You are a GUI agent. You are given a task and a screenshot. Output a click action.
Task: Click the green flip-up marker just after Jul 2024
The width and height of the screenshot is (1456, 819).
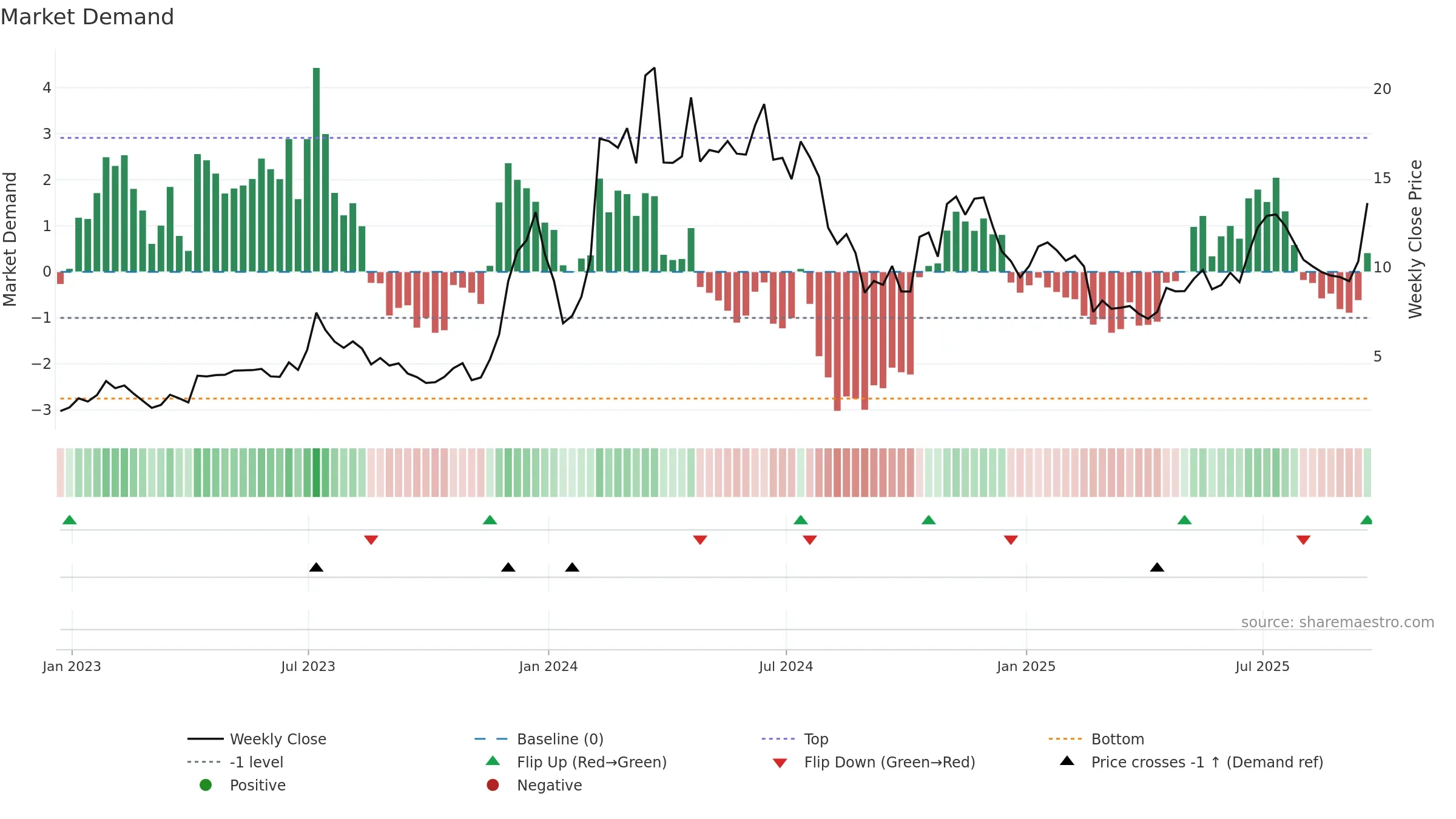801,520
